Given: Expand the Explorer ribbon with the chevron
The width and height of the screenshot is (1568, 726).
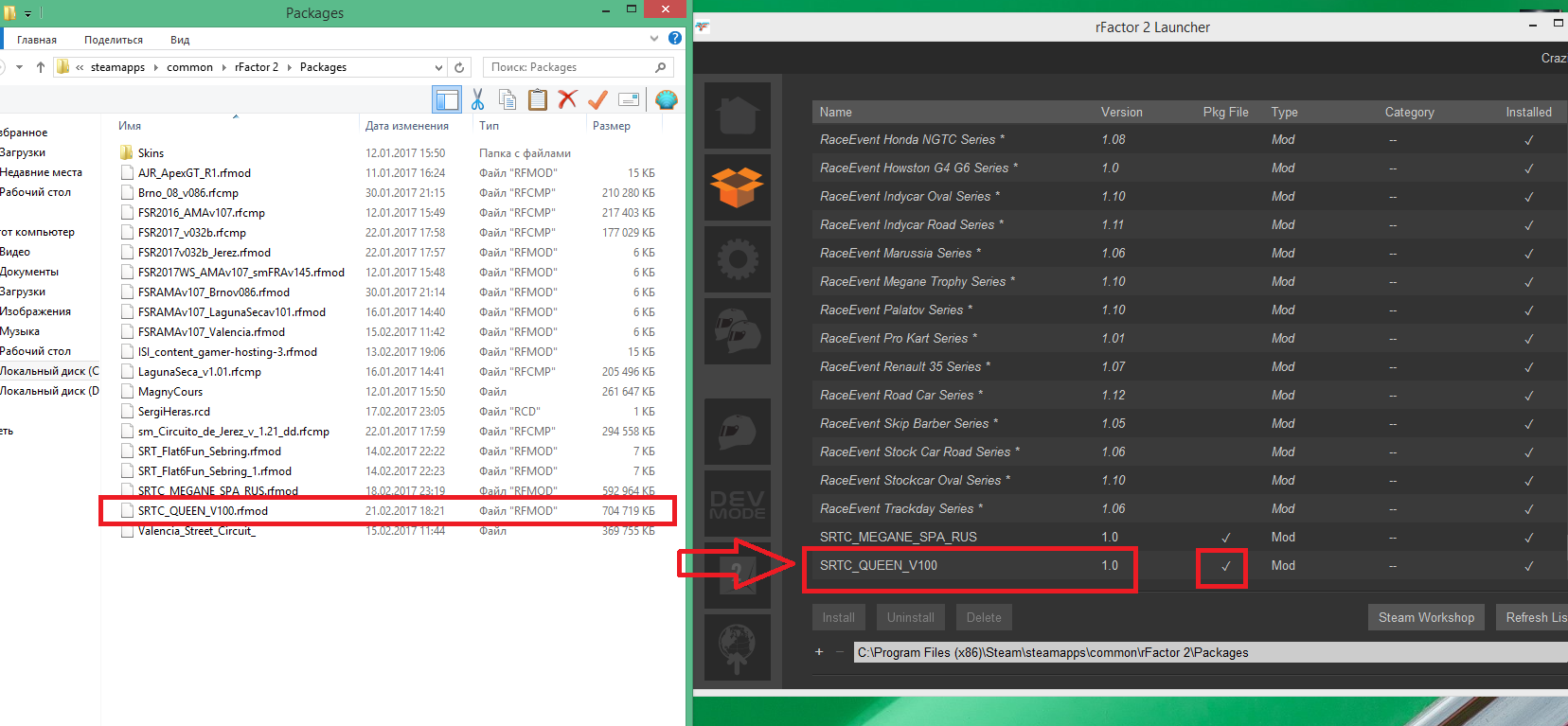Looking at the screenshot, I should pyautogui.click(x=654, y=39).
